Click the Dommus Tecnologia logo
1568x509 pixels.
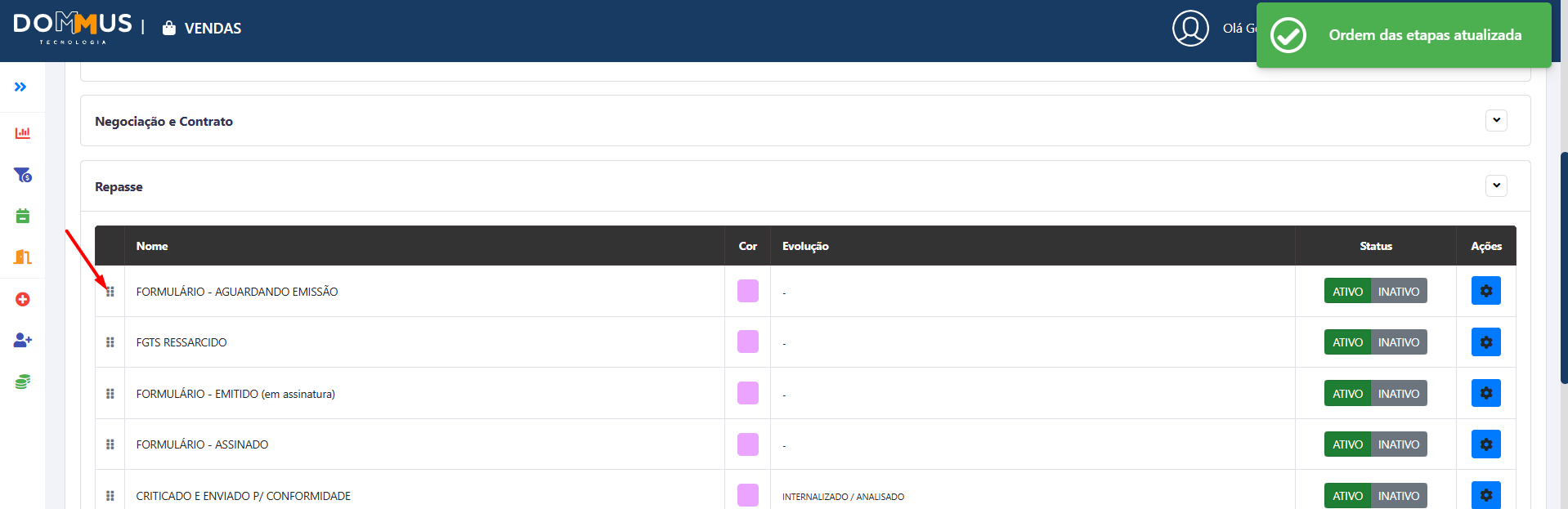point(73,29)
